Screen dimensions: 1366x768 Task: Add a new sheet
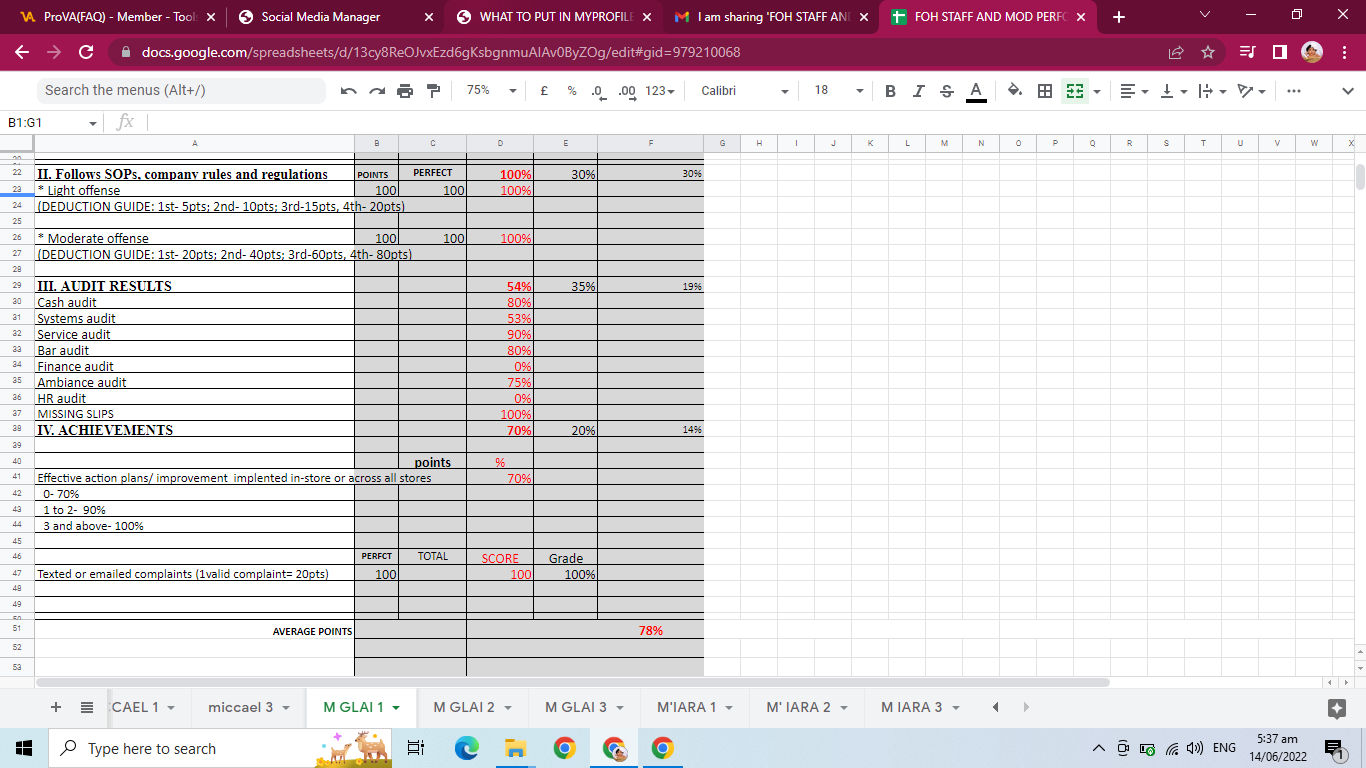(x=56, y=707)
